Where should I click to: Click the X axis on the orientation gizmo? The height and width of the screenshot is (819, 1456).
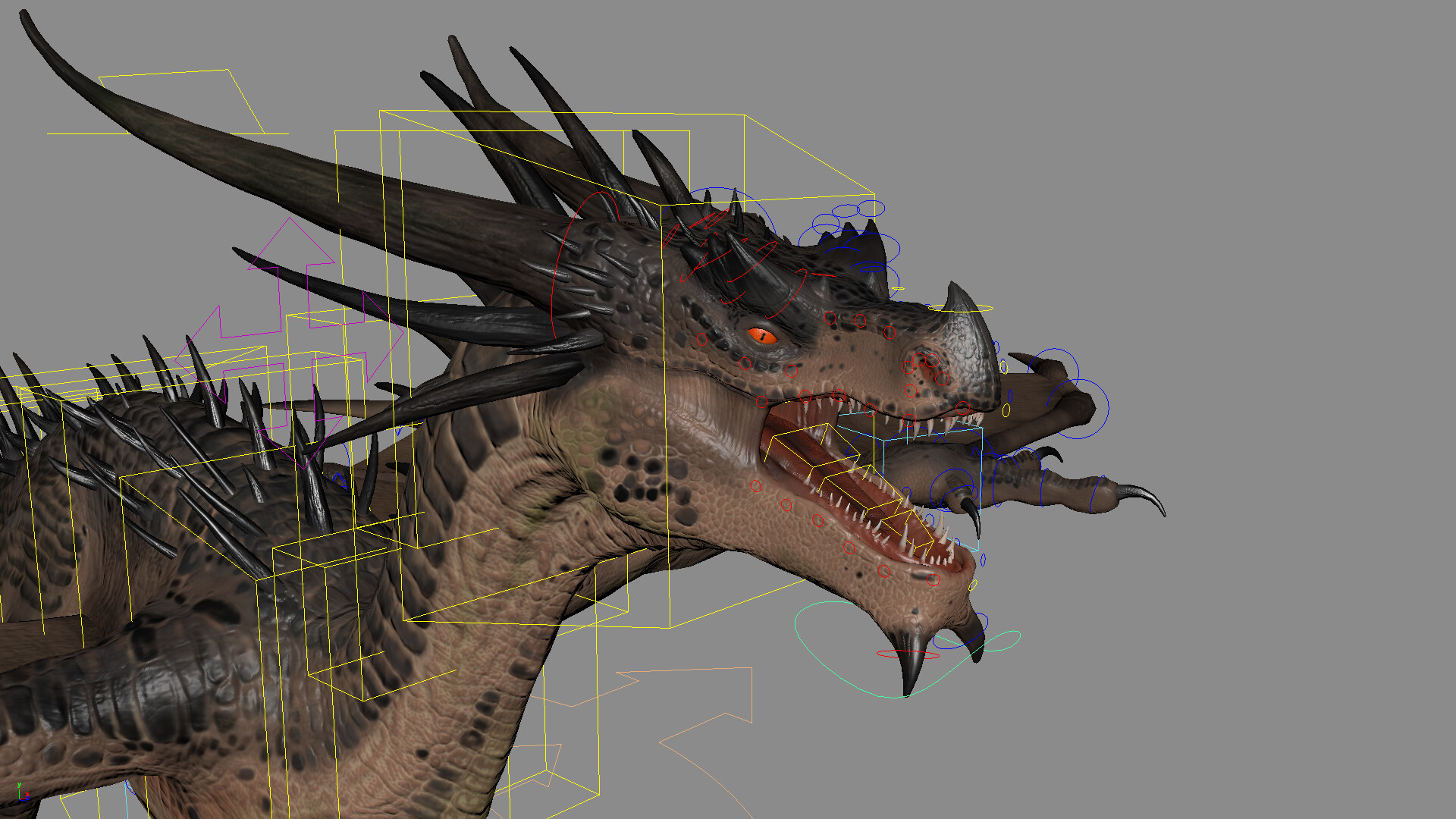tap(27, 793)
